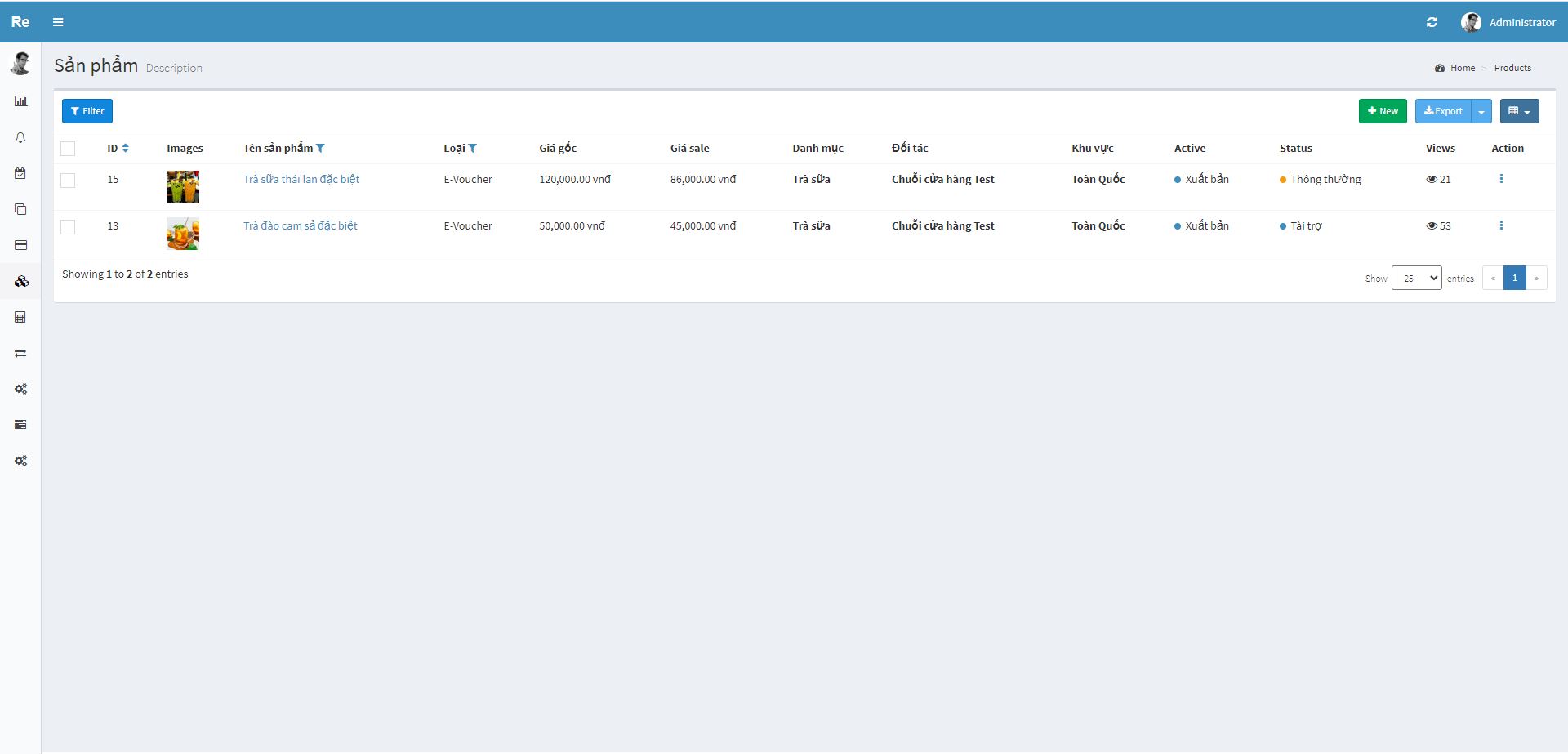Click the dashboard icon beside Home breadcrumb
This screenshot has height=754, width=1568.
coord(1440,68)
